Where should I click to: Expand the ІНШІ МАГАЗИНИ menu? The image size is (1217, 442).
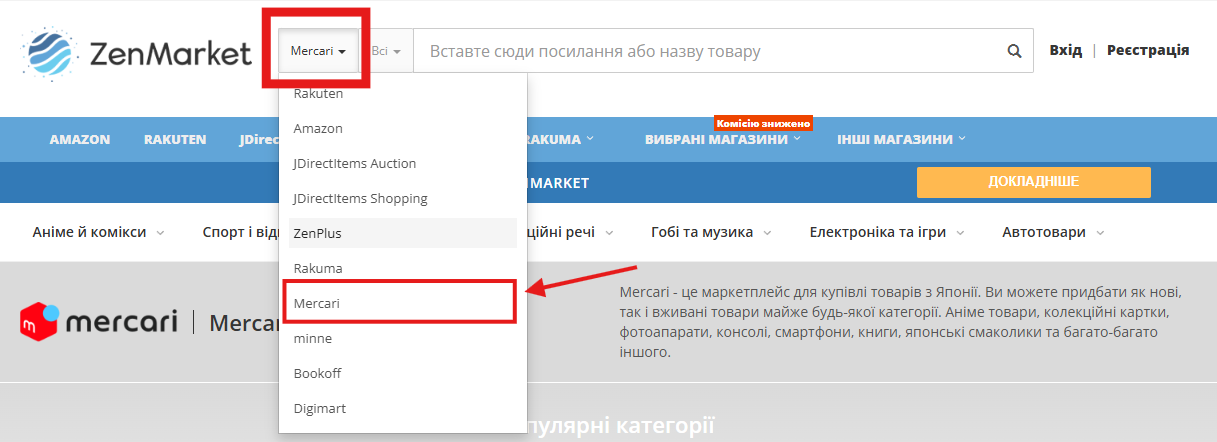(902, 139)
